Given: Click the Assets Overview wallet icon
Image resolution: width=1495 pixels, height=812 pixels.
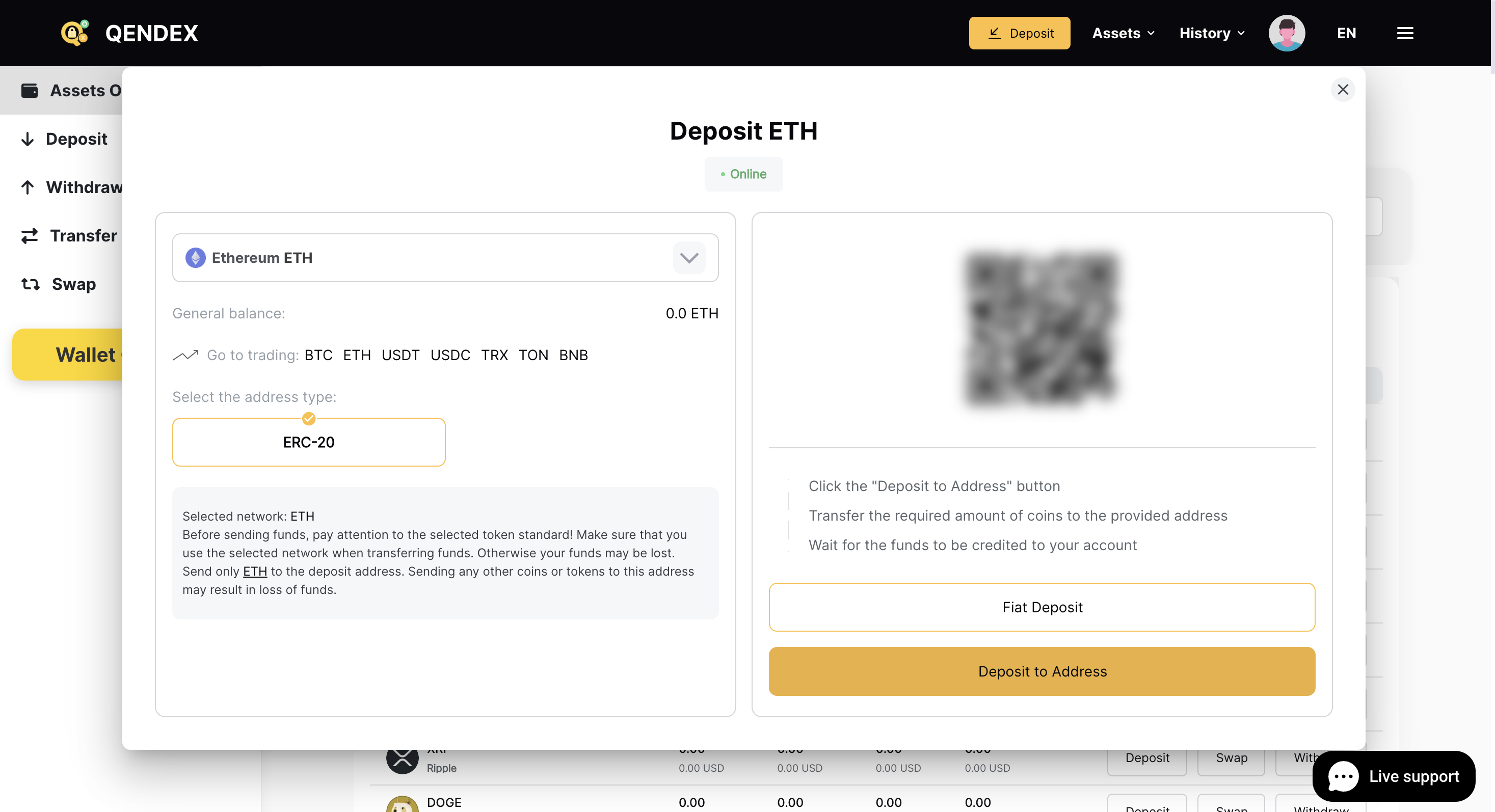Looking at the screenshot, I should click(x=30, y=91).
